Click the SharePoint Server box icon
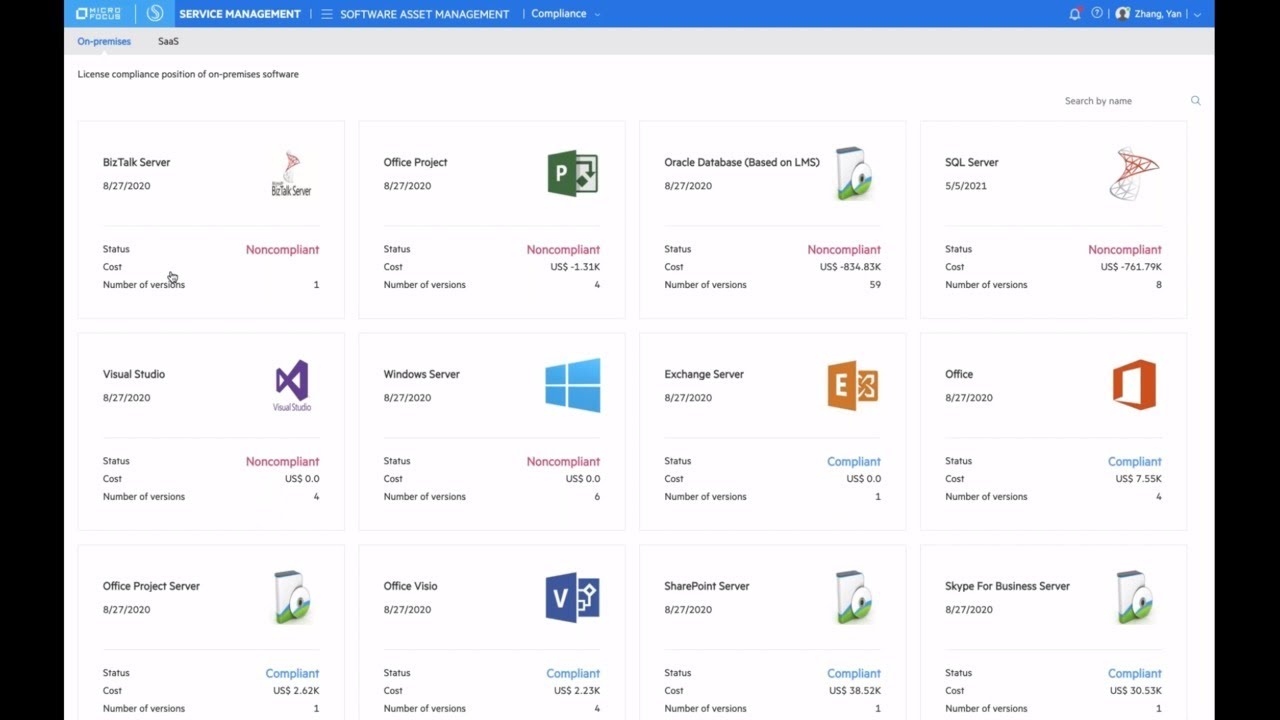1280x720 pixels. coord(853,597)
